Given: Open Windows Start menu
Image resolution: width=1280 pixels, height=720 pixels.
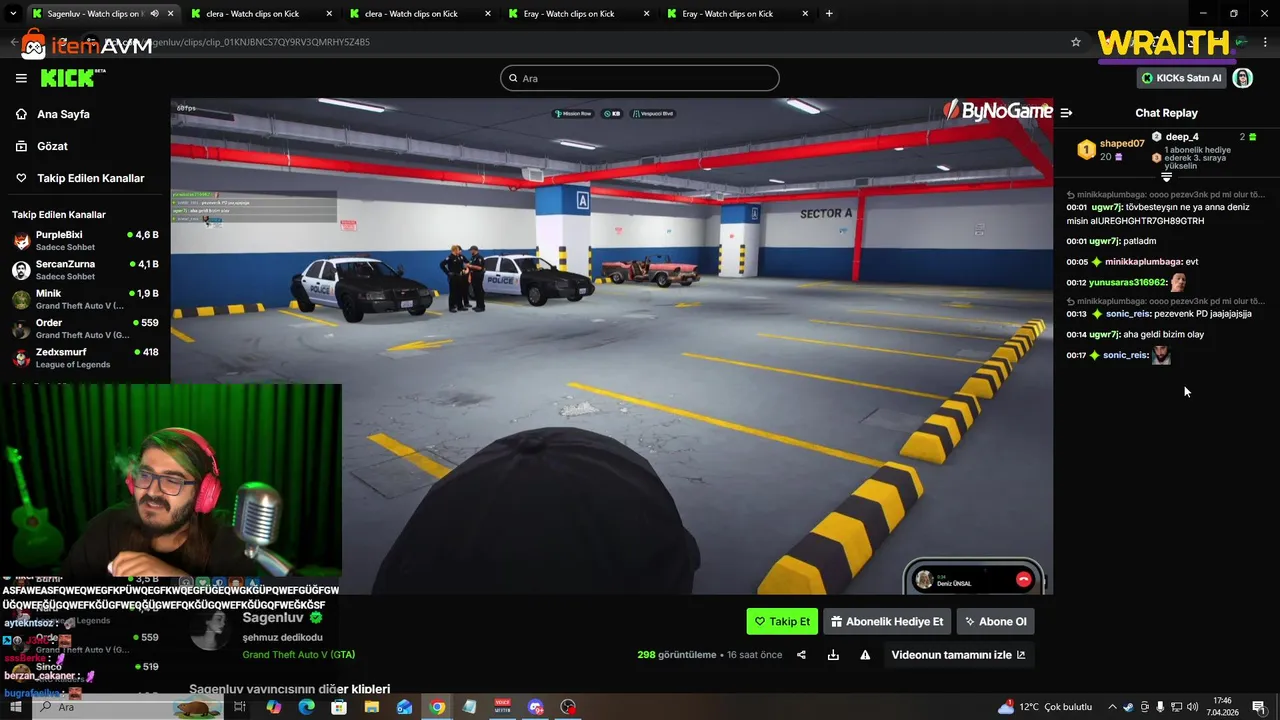Looking at the screenshot, I should click(16, 707).
